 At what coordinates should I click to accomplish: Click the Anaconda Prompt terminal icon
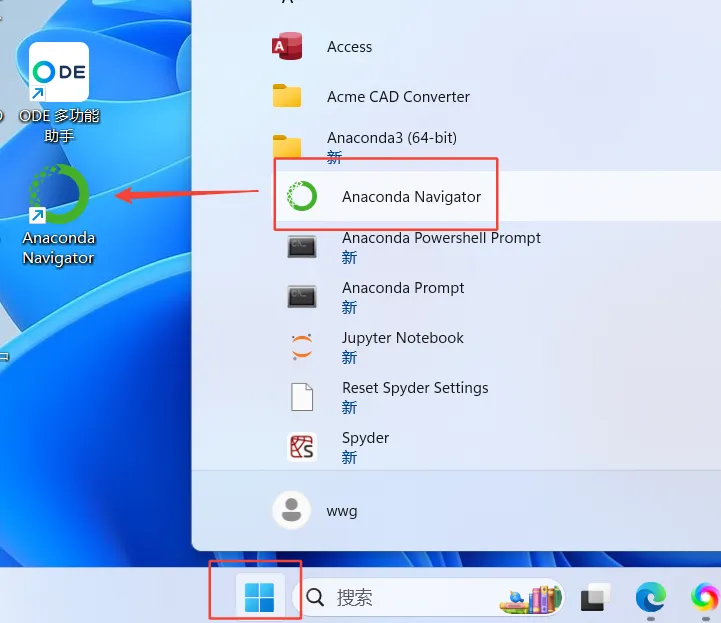coord(302,297)
